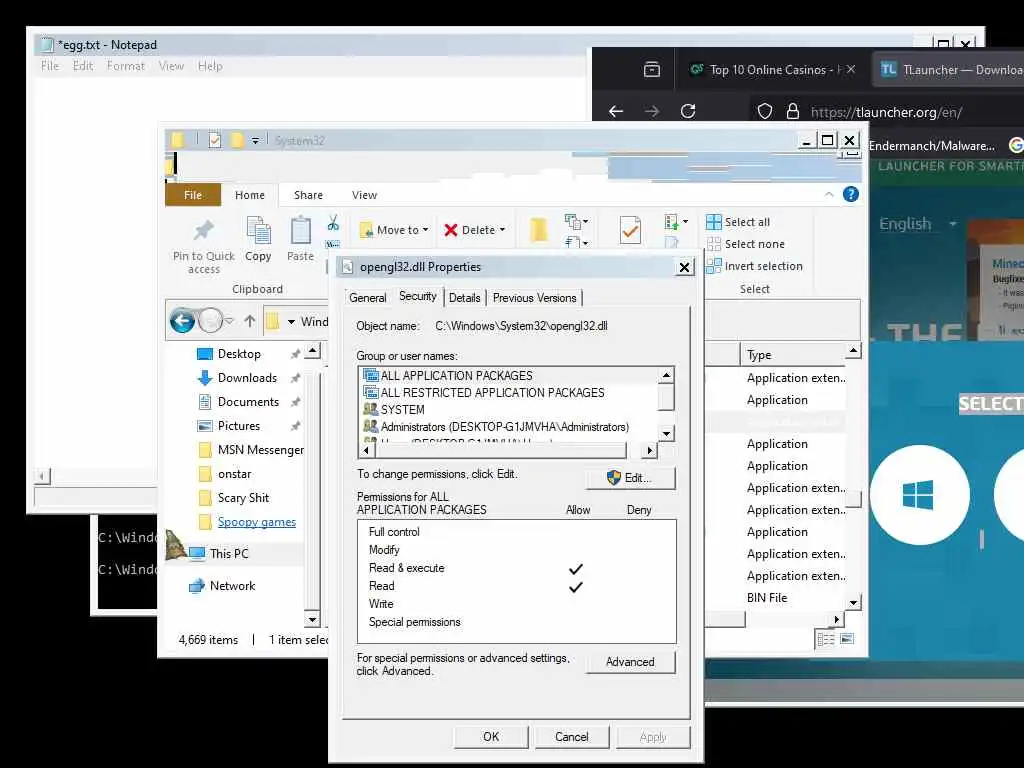
Task: Click Pin to Quick access icon
Action: click(x=203, y=230)
